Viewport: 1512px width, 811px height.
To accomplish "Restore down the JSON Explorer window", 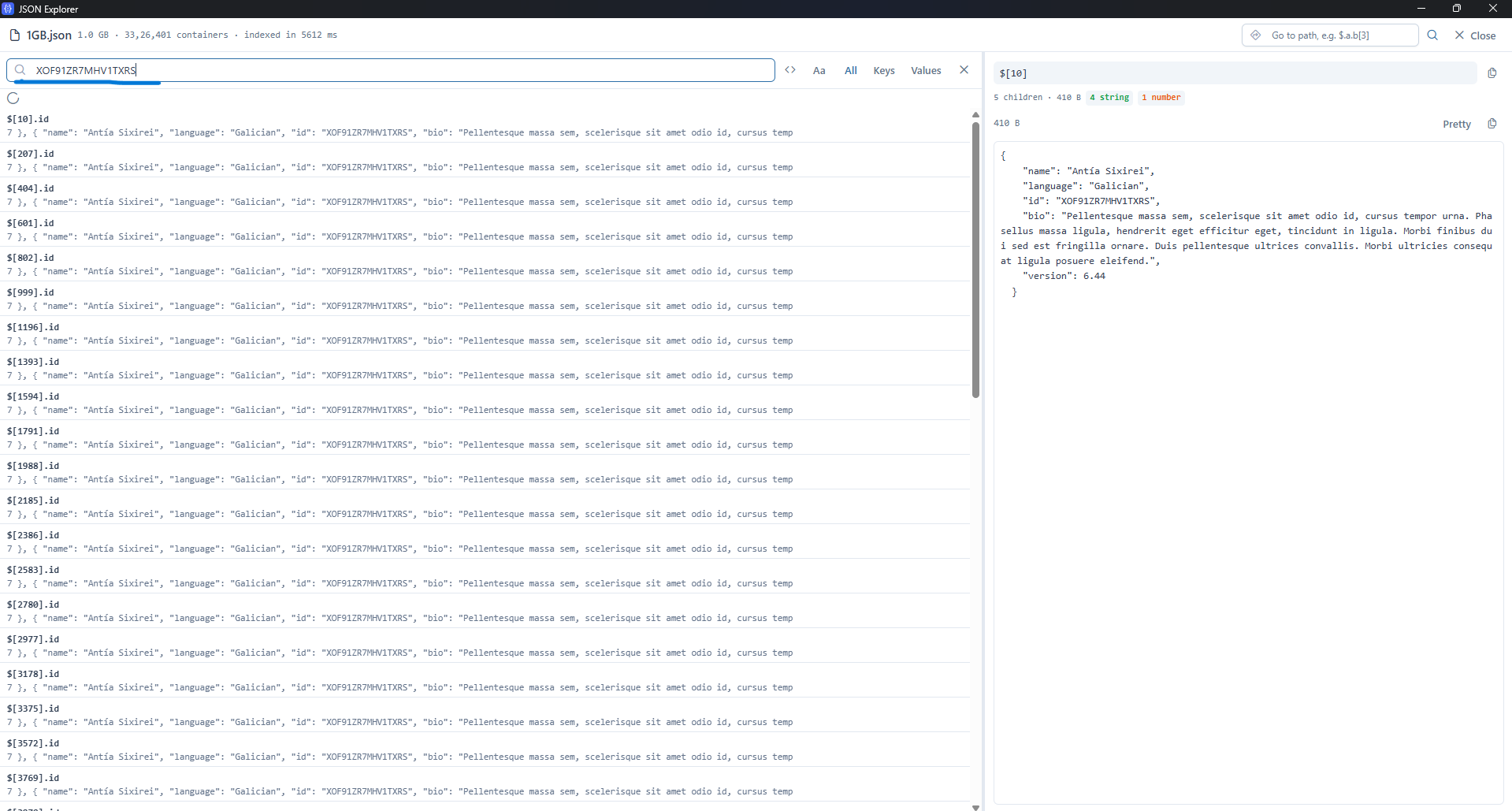I will (1457, 9).
